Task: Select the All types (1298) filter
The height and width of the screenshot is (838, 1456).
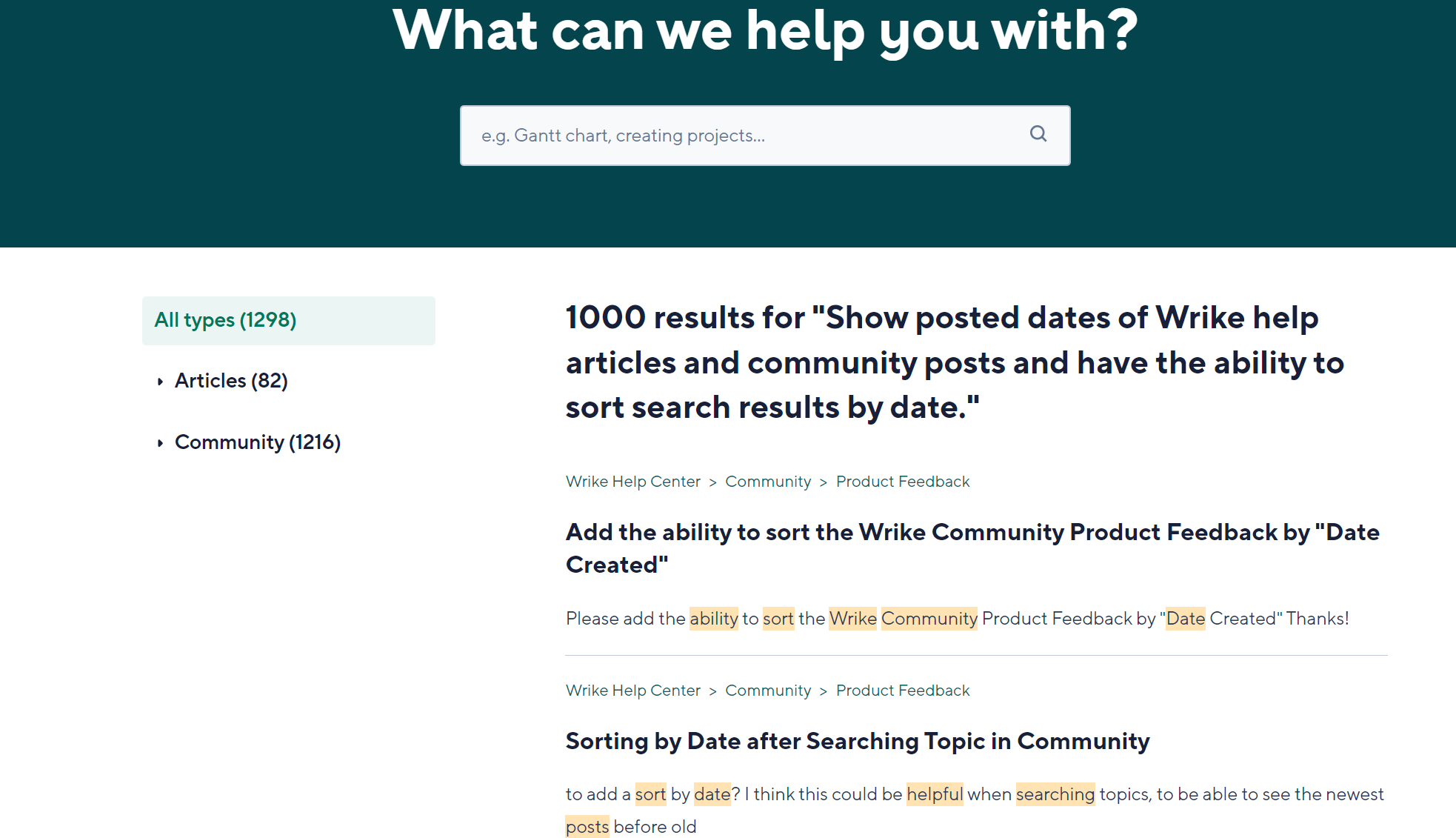Action: 225,320
